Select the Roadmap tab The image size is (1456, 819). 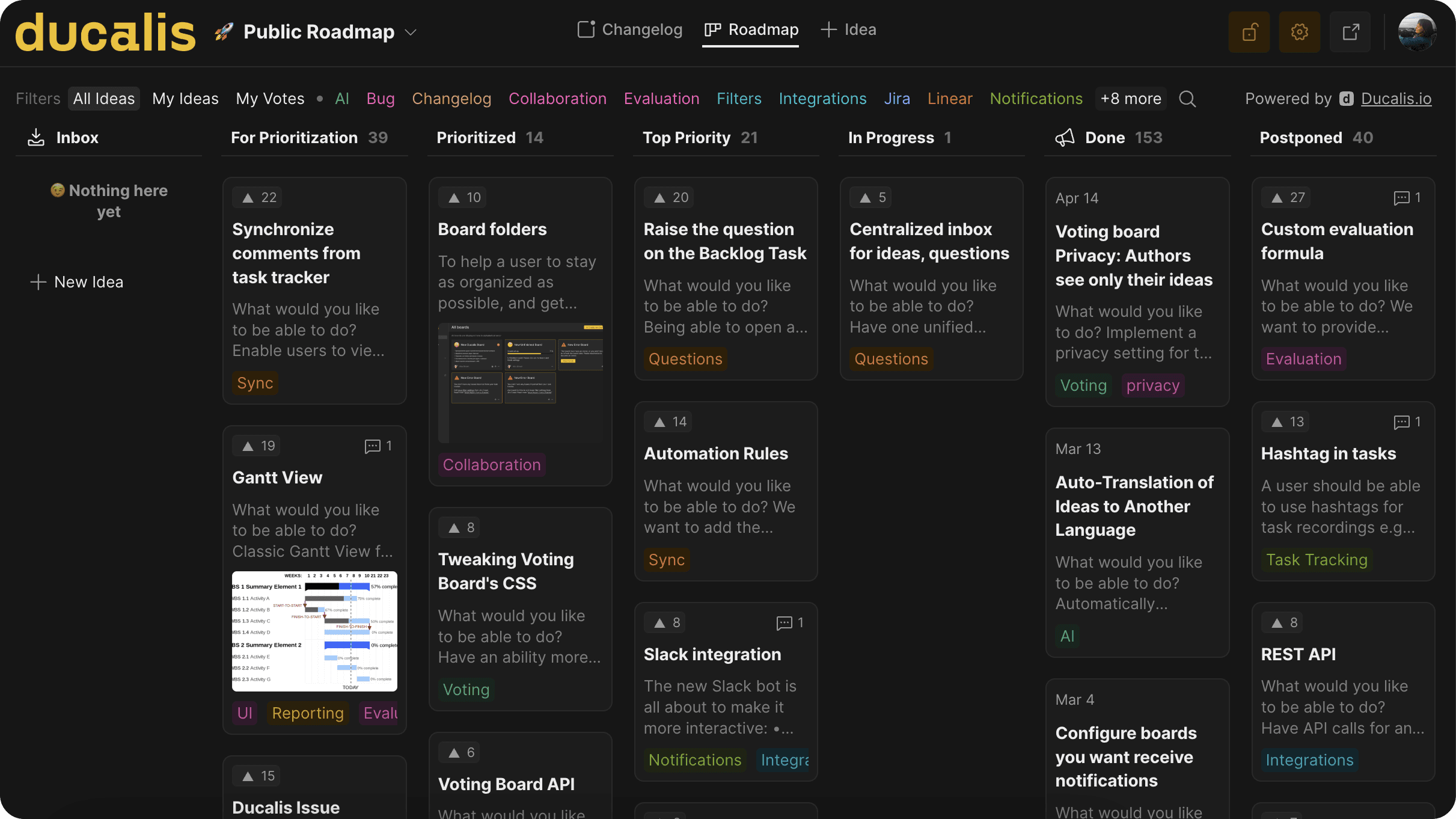click(x=751, y=29)
